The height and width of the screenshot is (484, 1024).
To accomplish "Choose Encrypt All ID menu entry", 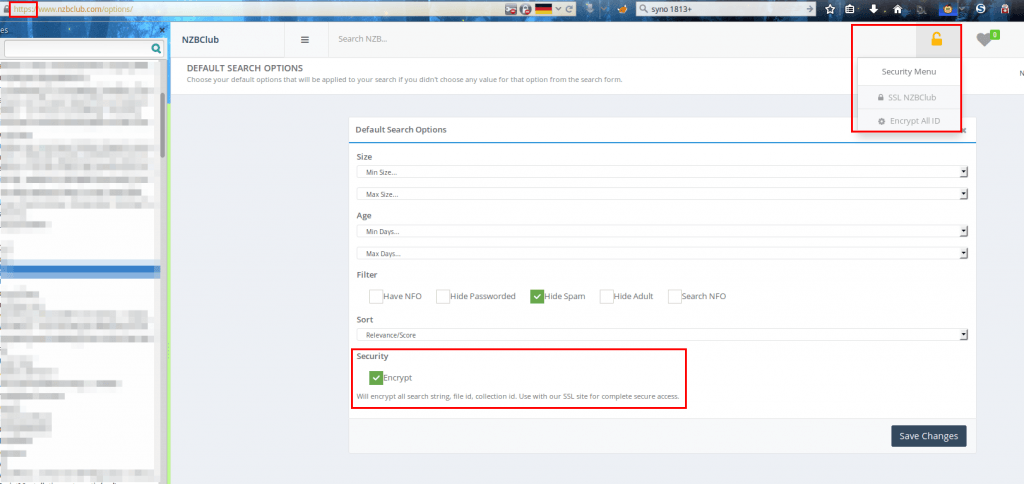I will [x=908, y=121].
